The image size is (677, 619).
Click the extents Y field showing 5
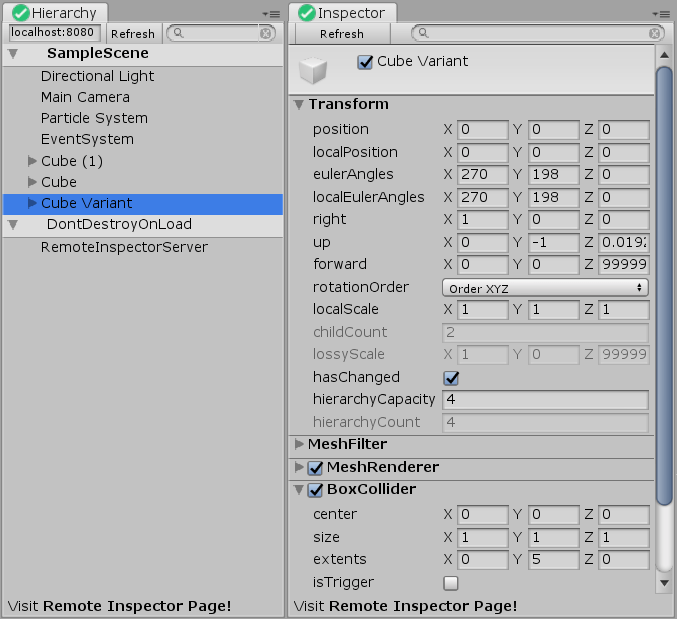coord(554,560)
